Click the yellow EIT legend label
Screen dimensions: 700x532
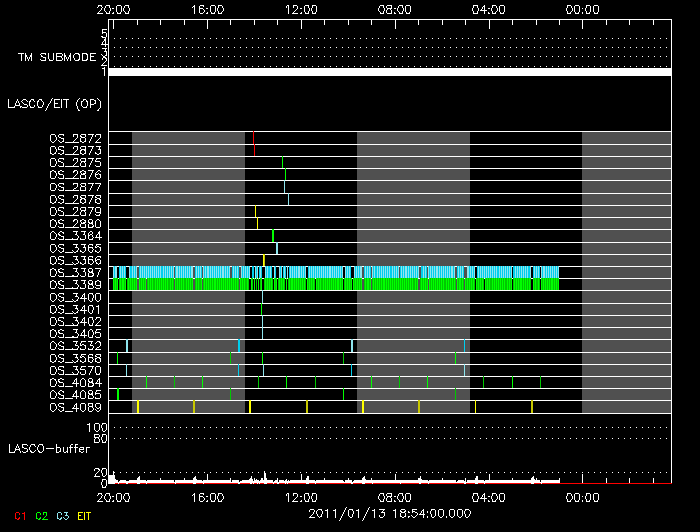(x=83, y=515)
